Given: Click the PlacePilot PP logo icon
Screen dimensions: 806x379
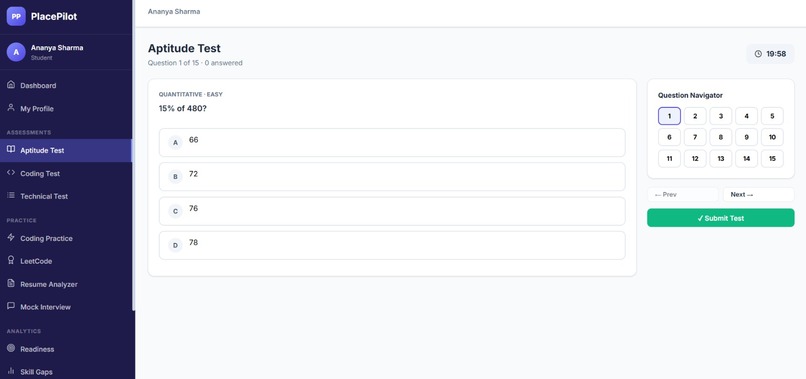Looking at the screenshot, I should point(16,16).
